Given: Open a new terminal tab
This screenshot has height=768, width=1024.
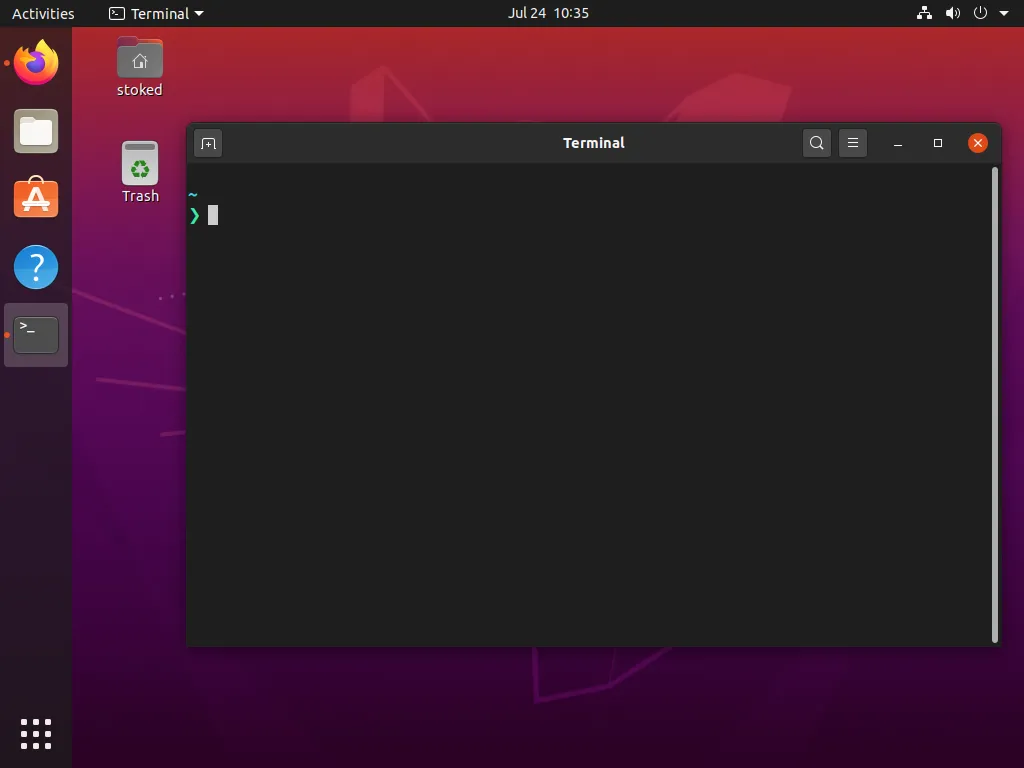Looking at the screenshot, I should click(208, 143).
